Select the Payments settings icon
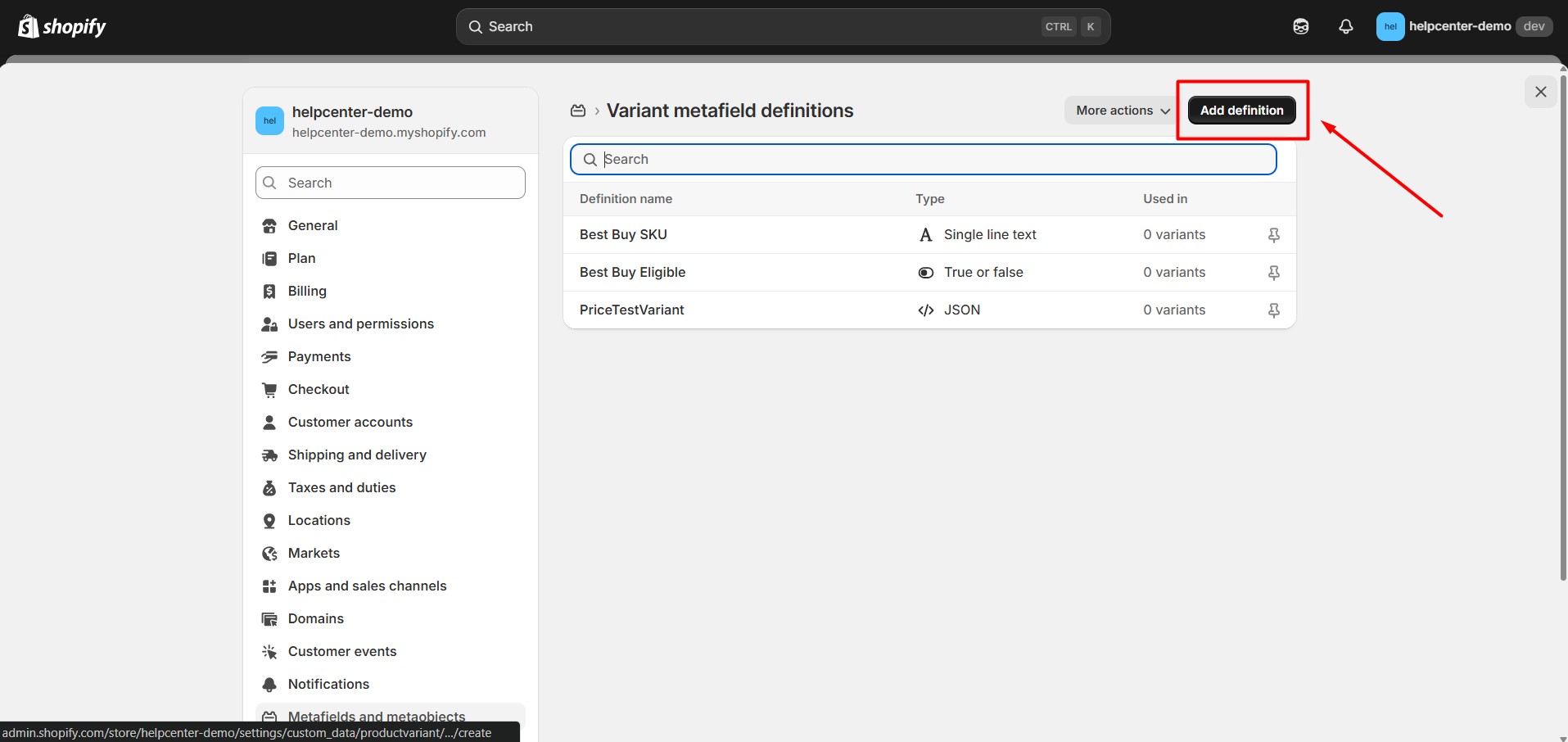The width and height of the screenshot is (1568, 742). pyautogui.click(x=269, y=357)
